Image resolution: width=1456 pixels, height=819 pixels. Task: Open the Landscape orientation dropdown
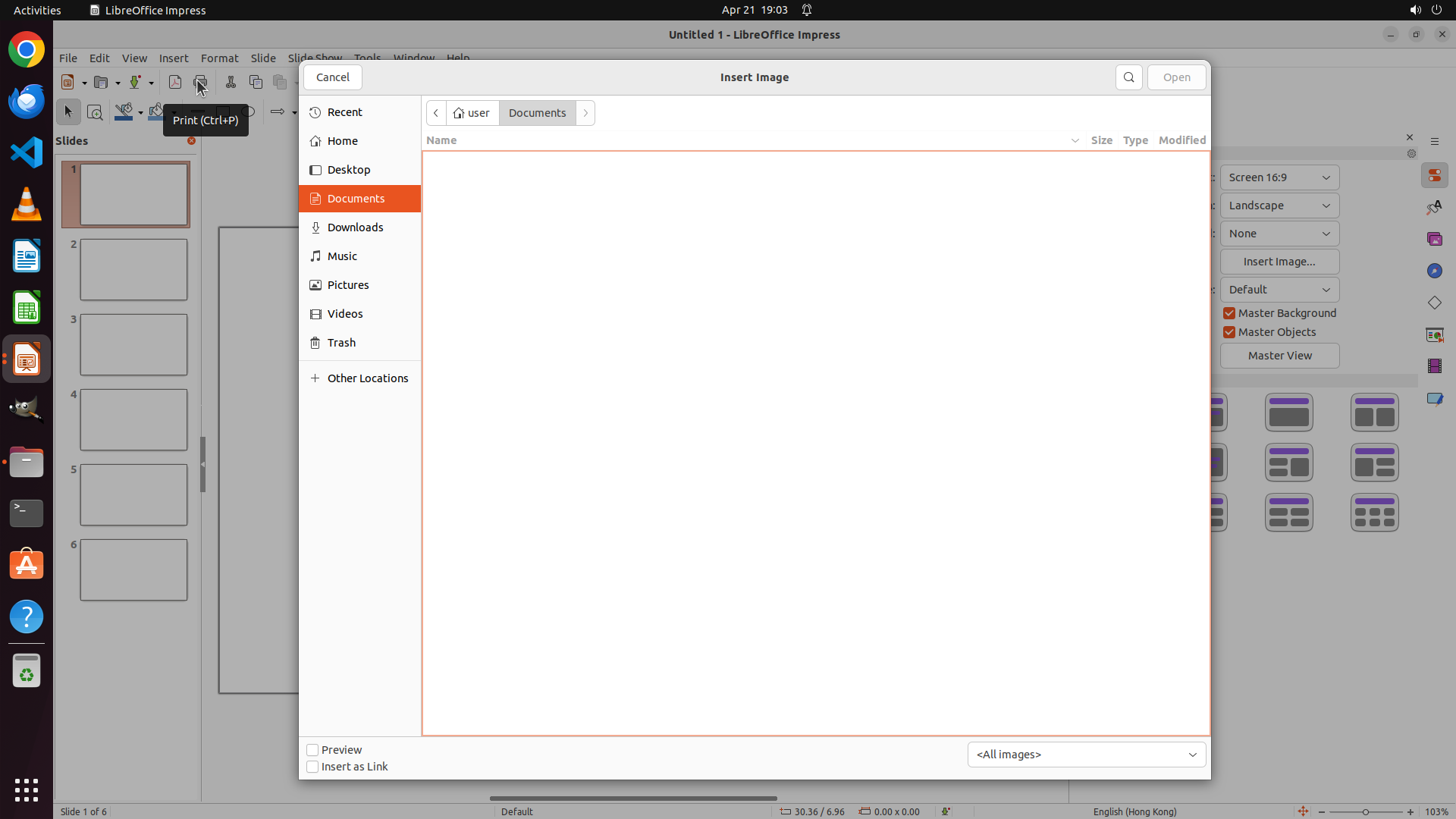click(1279, 206)
